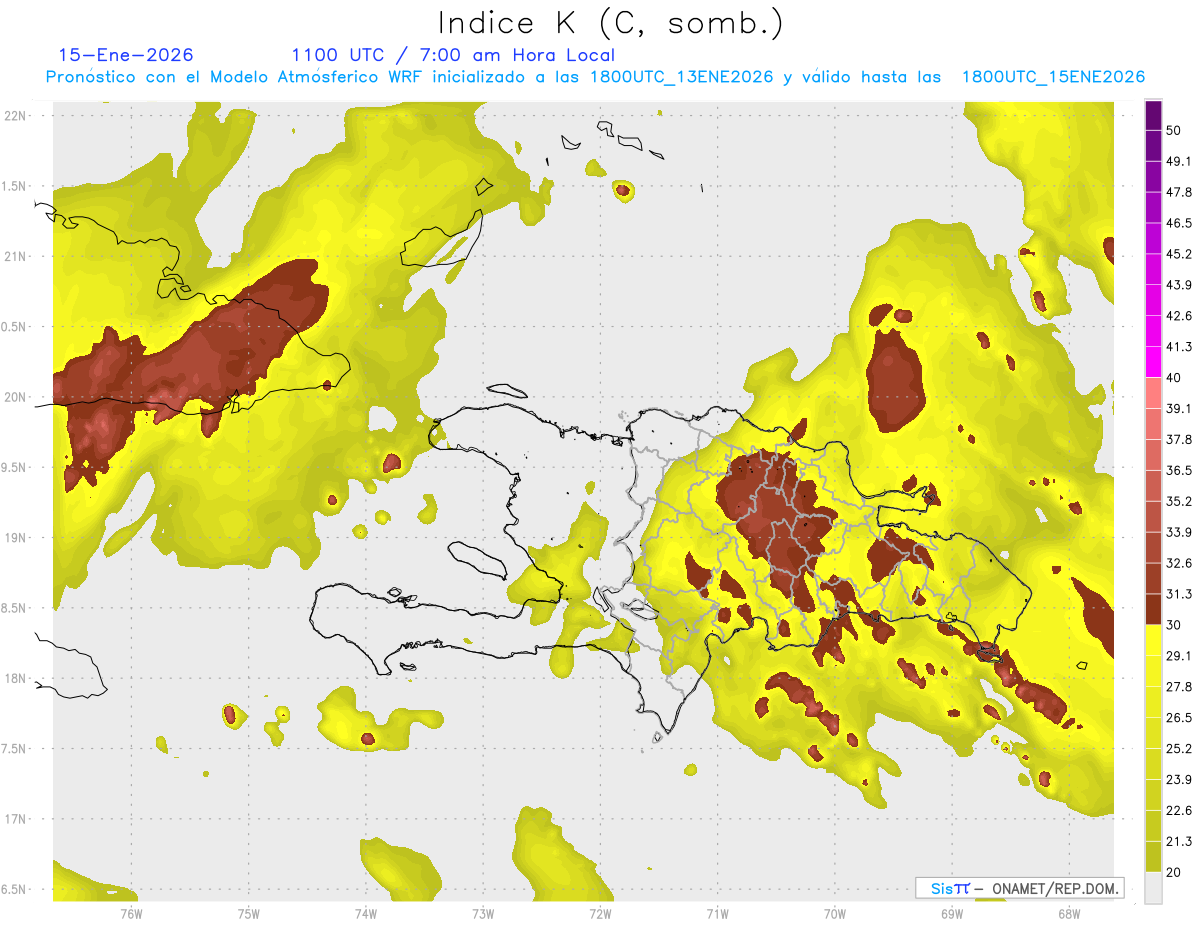Click color scale value '45.2'
Viewport: 1200px width, 927px height.
tap(1179, 254)
